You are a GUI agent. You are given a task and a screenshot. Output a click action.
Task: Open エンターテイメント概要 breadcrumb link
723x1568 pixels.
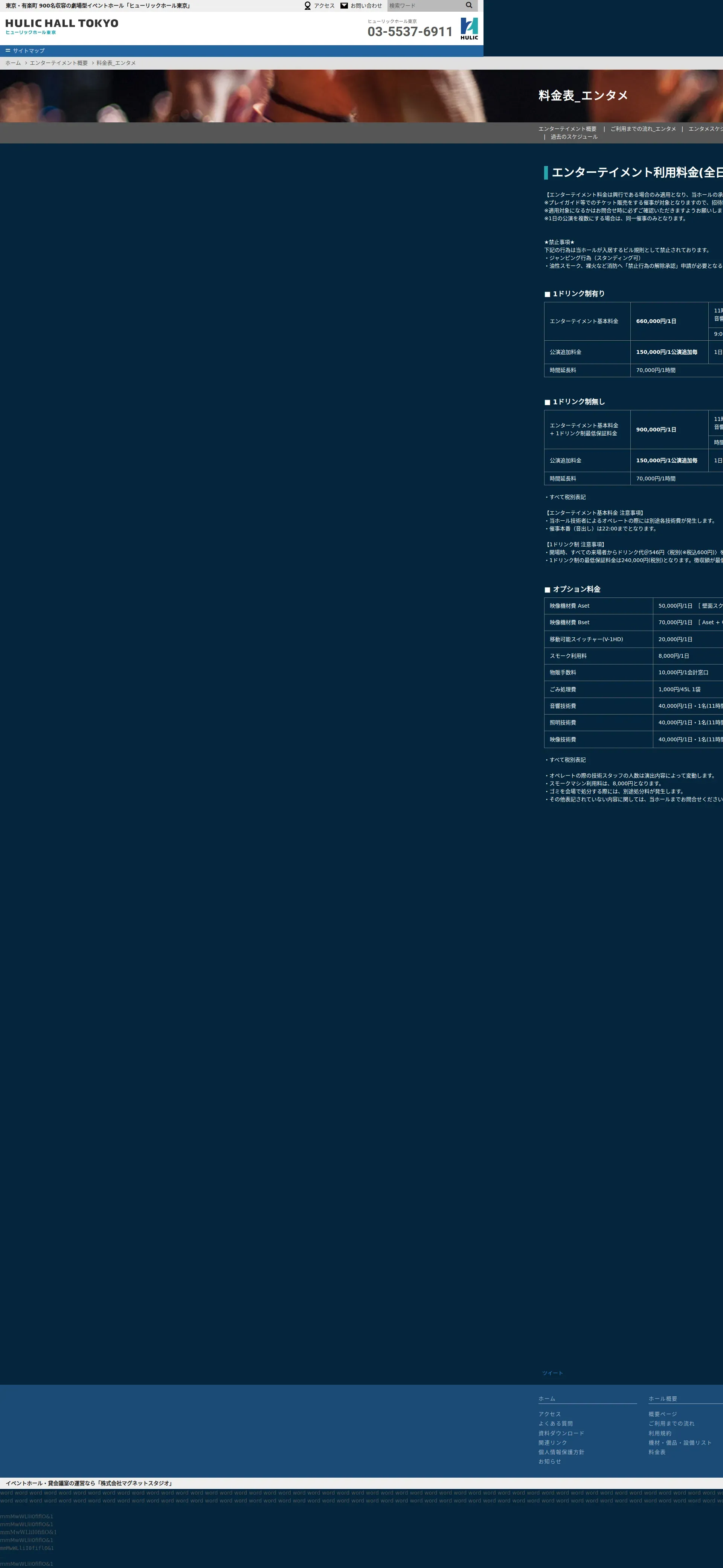[x=58, y=63]
